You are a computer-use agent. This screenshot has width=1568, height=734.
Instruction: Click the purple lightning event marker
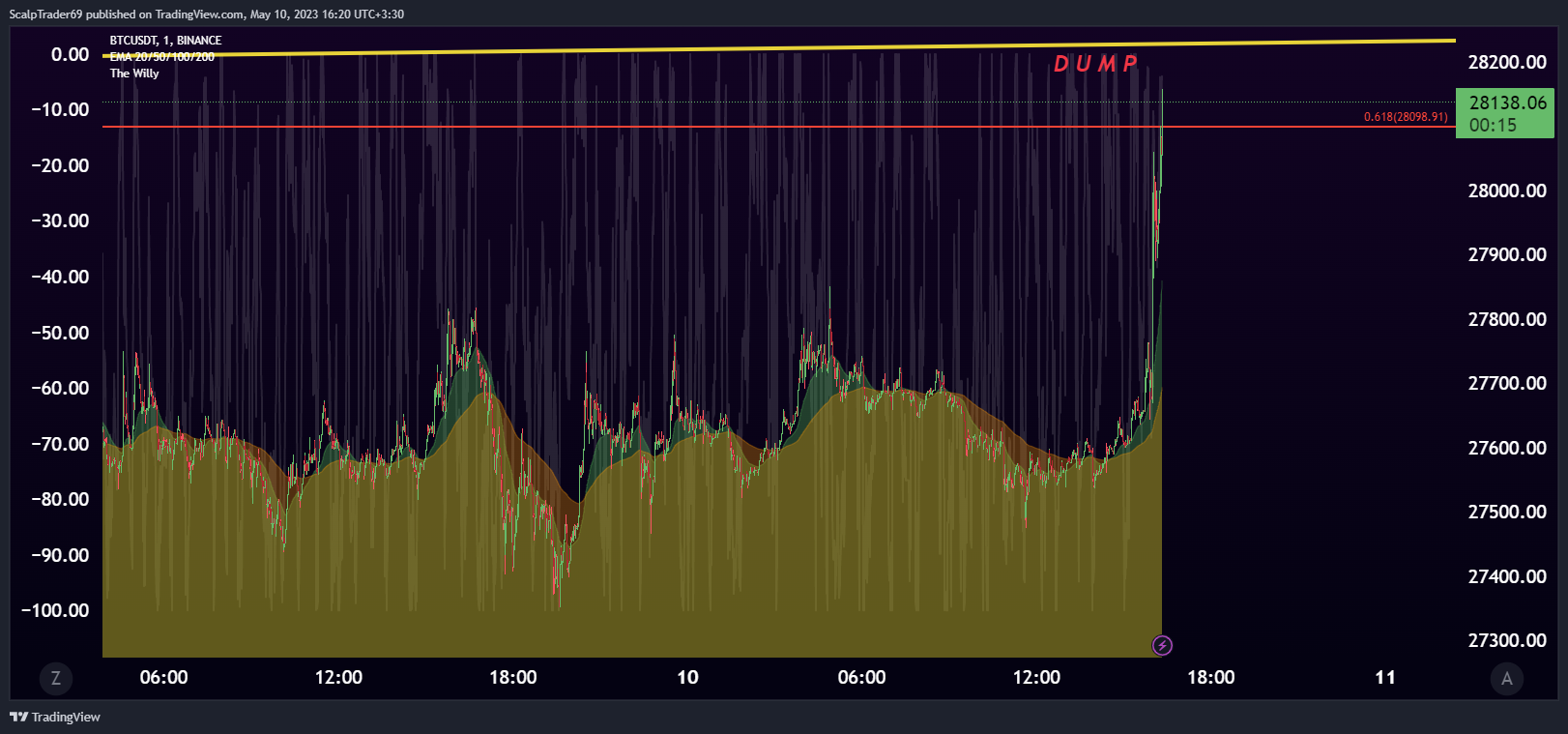pyautogui.click(x=1162, y=645)
